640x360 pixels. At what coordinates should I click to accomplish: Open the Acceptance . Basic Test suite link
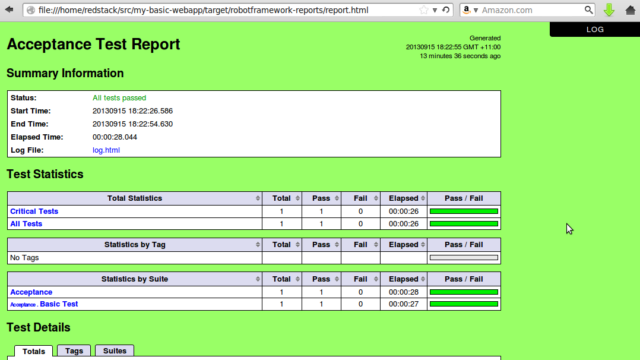(44, 304)
